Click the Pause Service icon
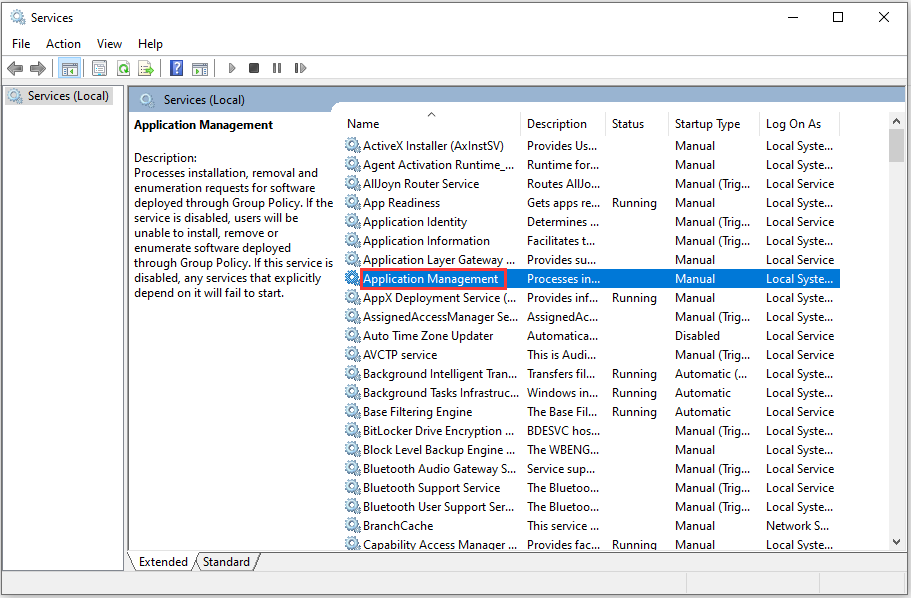 coord(277,68)
